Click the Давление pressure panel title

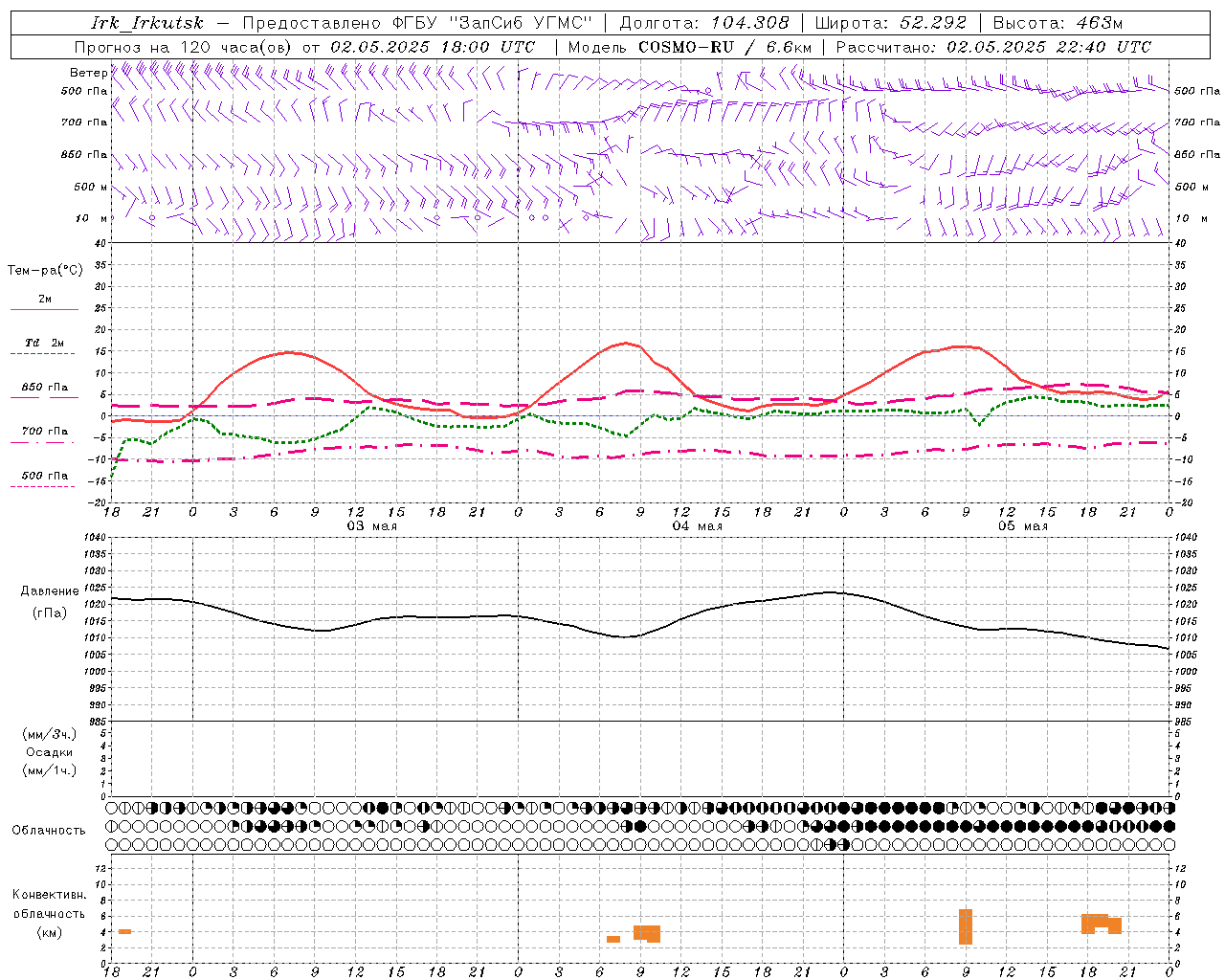(50, 591)
